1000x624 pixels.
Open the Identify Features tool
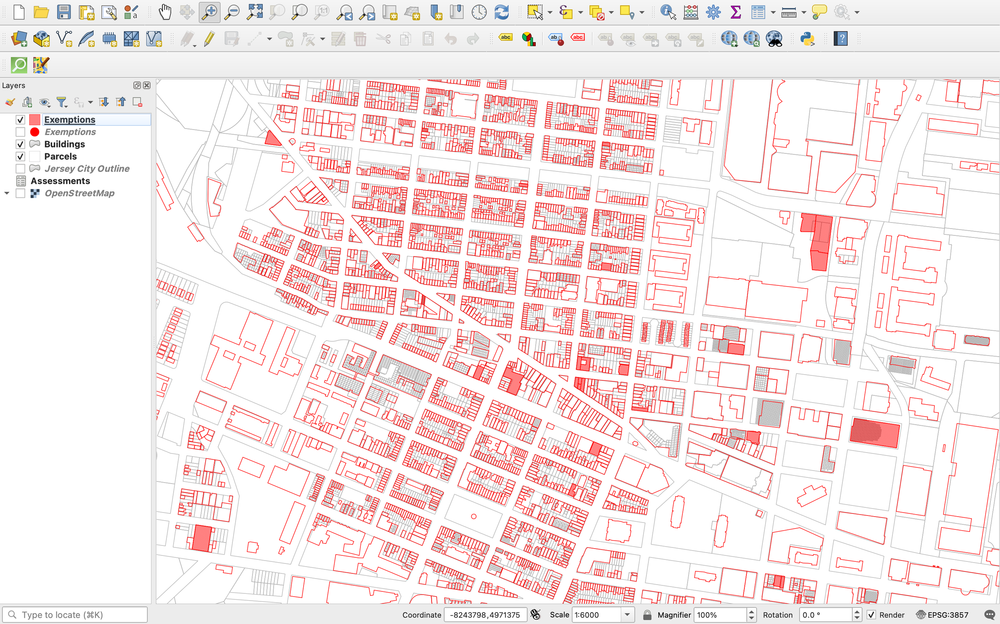pos(668,12)
